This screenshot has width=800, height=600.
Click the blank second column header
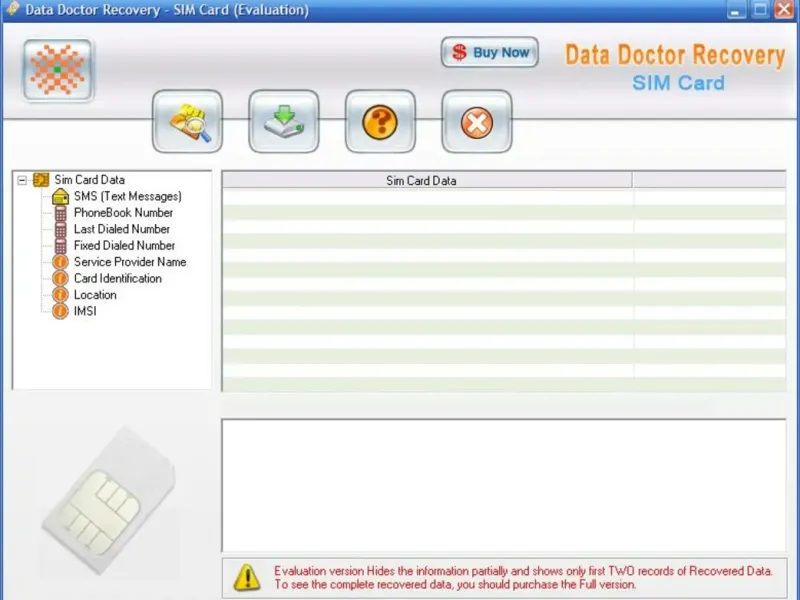(709, 180)
